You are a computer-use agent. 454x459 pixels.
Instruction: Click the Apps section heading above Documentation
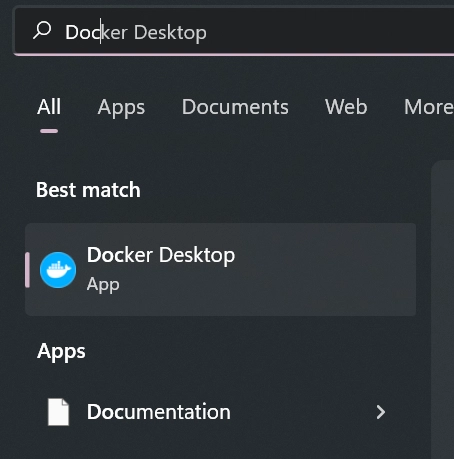click(61, 352)
